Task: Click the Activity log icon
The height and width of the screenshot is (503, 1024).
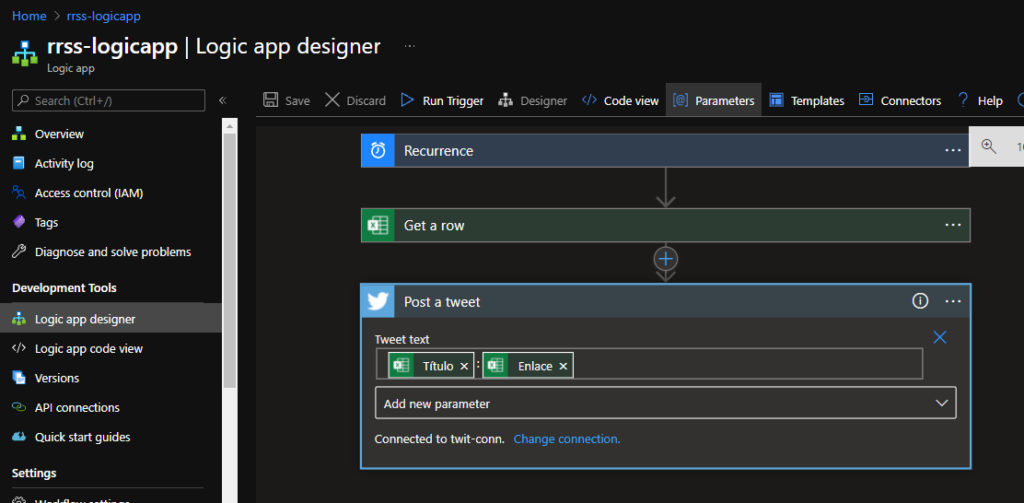Action: click(19, 163)
